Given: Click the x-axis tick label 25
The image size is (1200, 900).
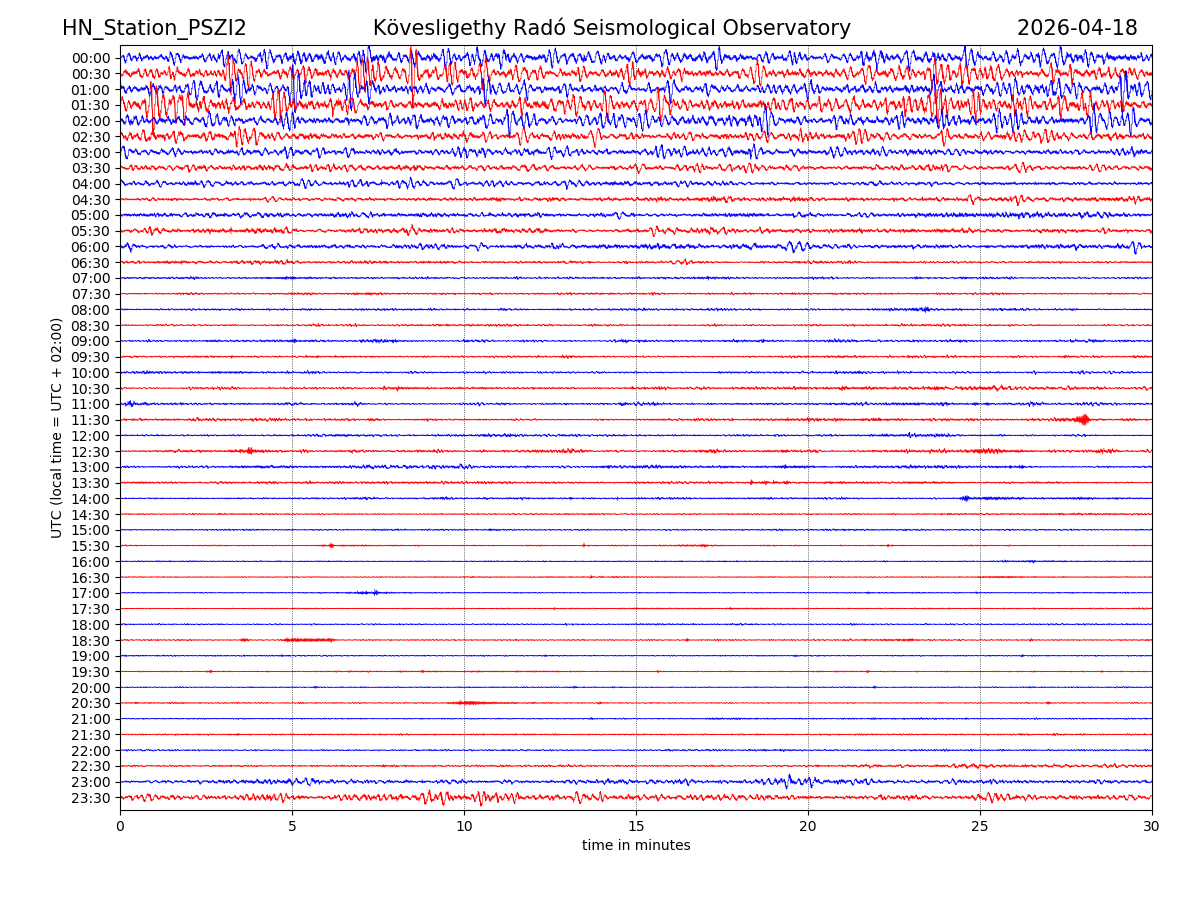Looking at the screenshot, I should click(980, 827).
